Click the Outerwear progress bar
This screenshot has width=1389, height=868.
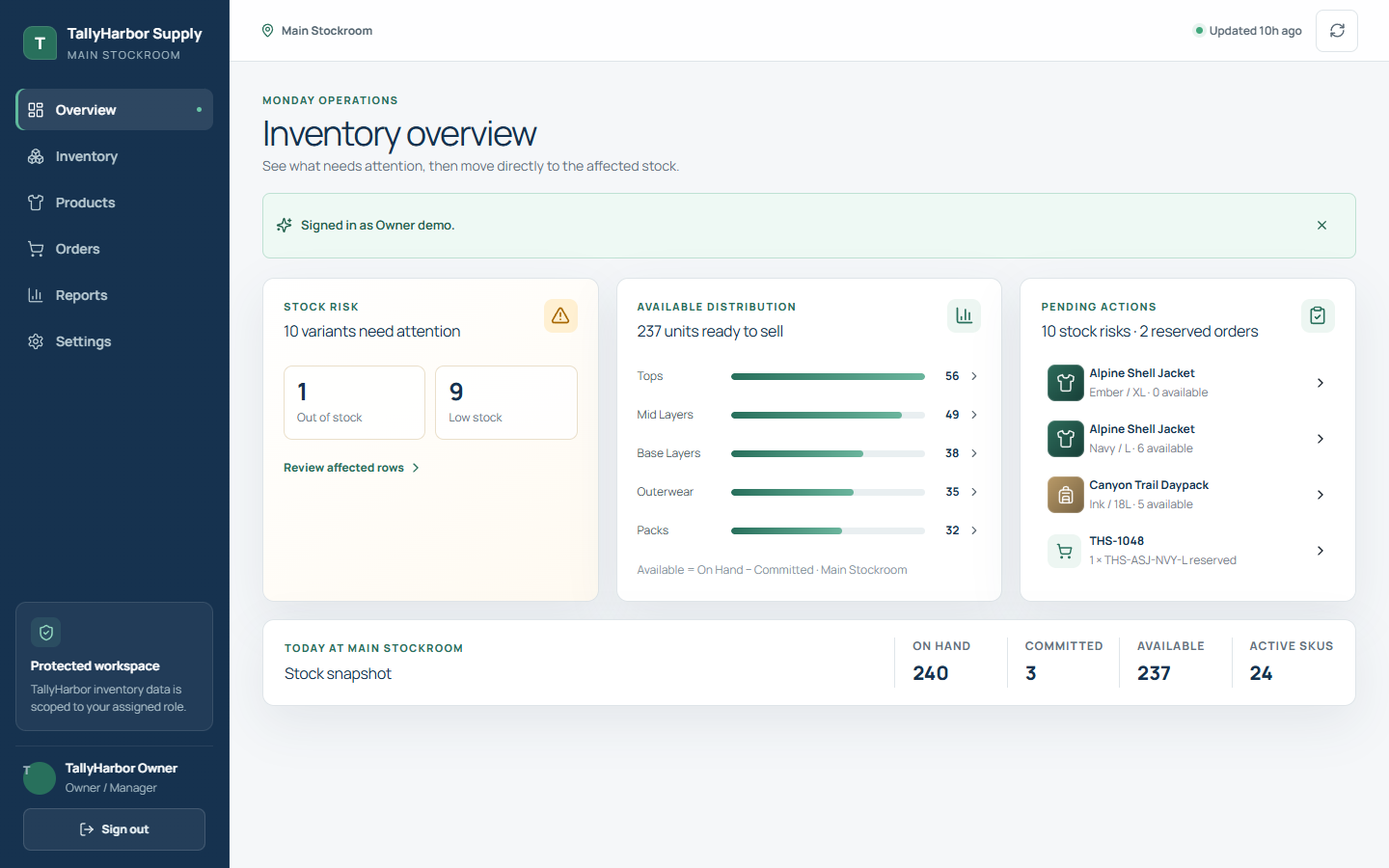pyautogui.click(x=828, y=492)
